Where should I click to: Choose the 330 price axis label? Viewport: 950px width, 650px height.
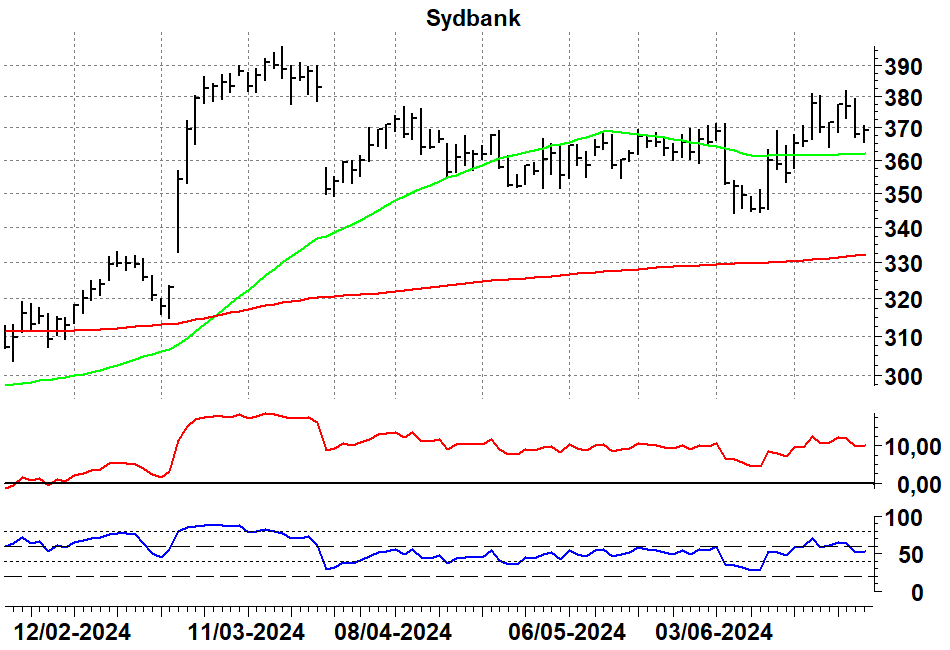coord(903,264)
